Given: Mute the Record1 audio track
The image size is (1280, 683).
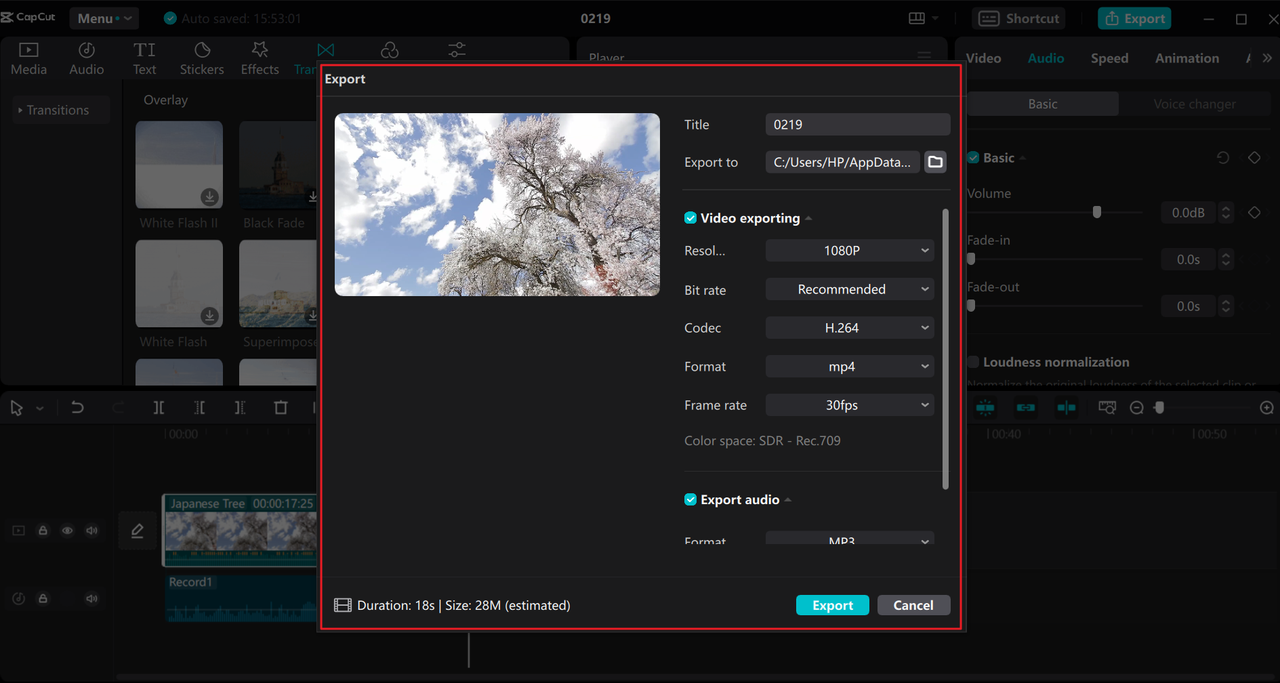Looking at the screenshot, I should [x=92, y=599].
